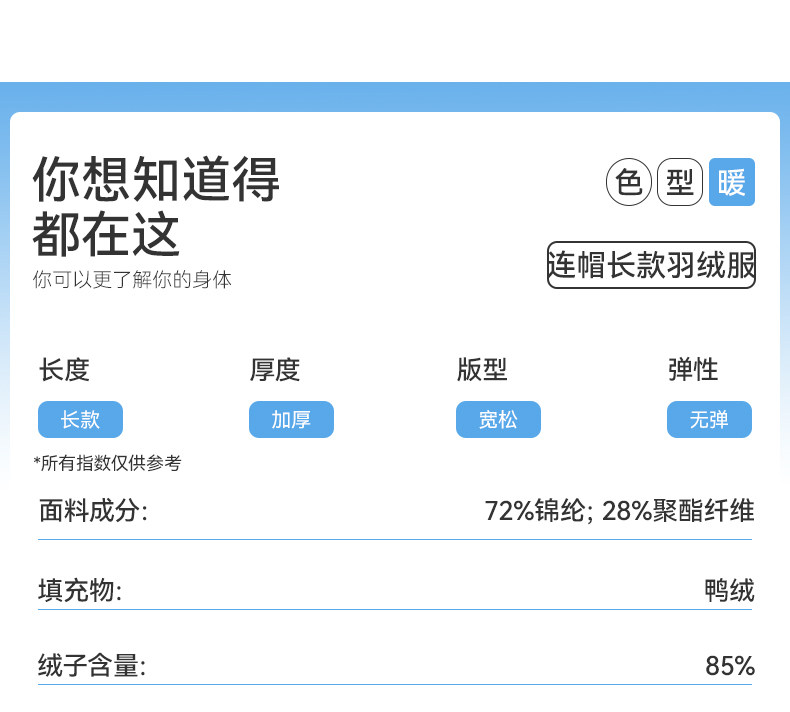
Task: Toggle the 加厚 thickness pill
Action: [x=291, y=420]
